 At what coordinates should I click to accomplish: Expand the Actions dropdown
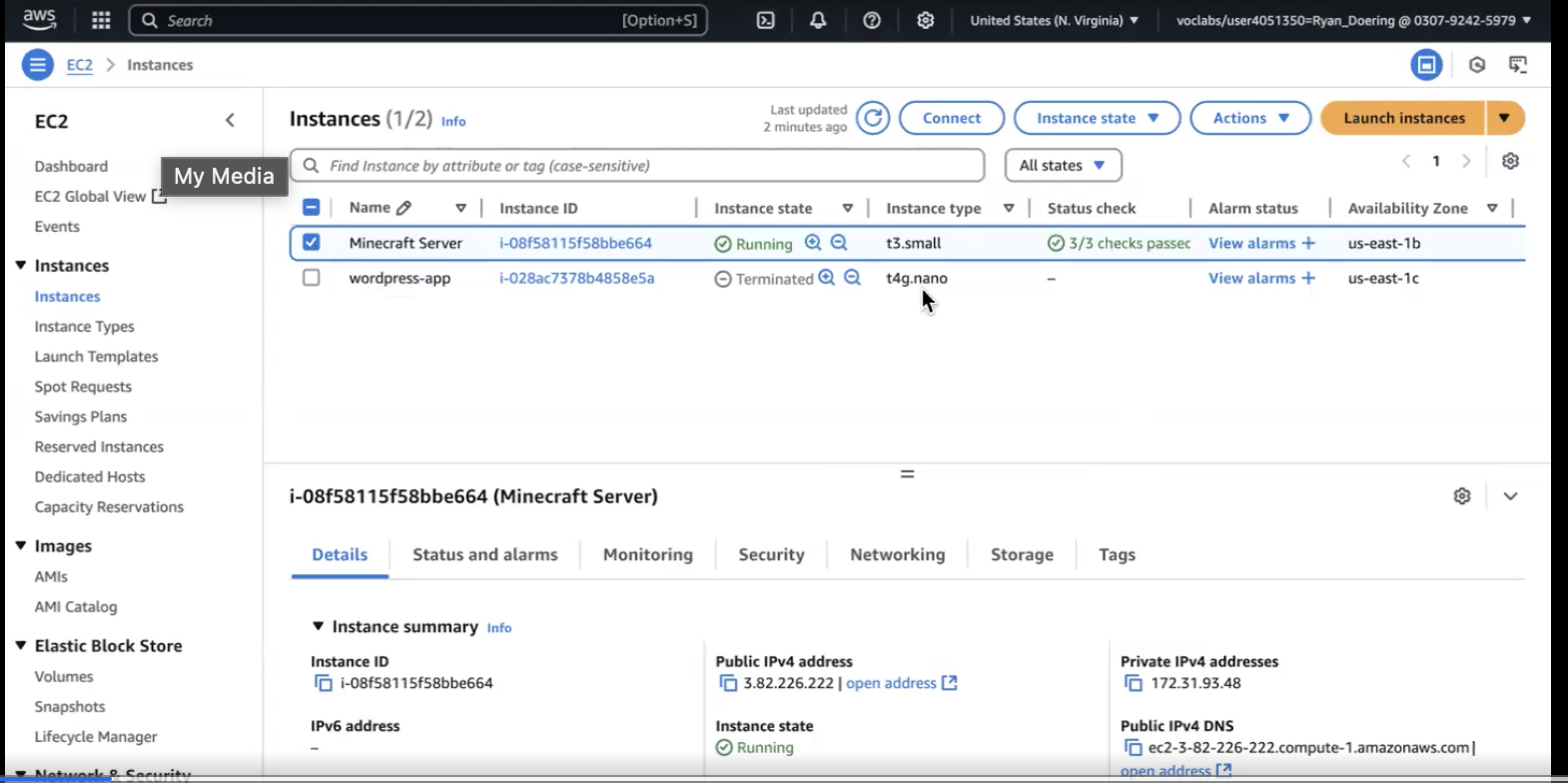(1249, 118)
